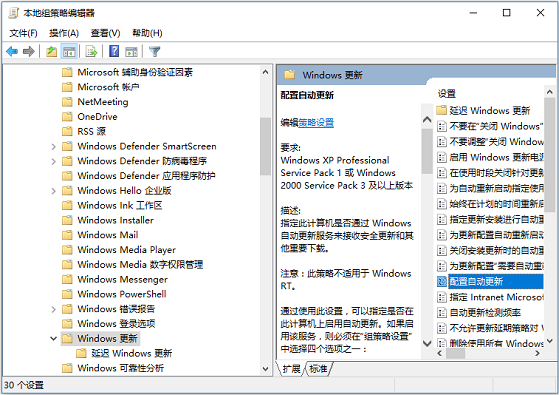Click the settings list scroll up arrow
The width and height of the screenshot is (559, 395).
click(x=550, y=92)
